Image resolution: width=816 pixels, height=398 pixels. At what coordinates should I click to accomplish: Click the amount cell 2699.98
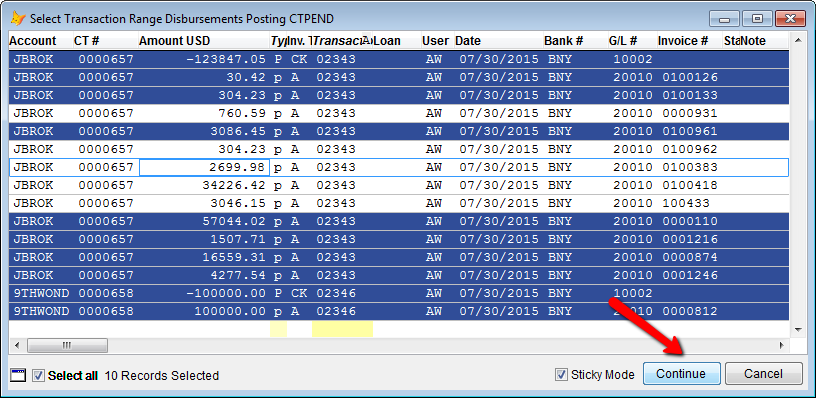pyautogui.click(x=205, y=168)
